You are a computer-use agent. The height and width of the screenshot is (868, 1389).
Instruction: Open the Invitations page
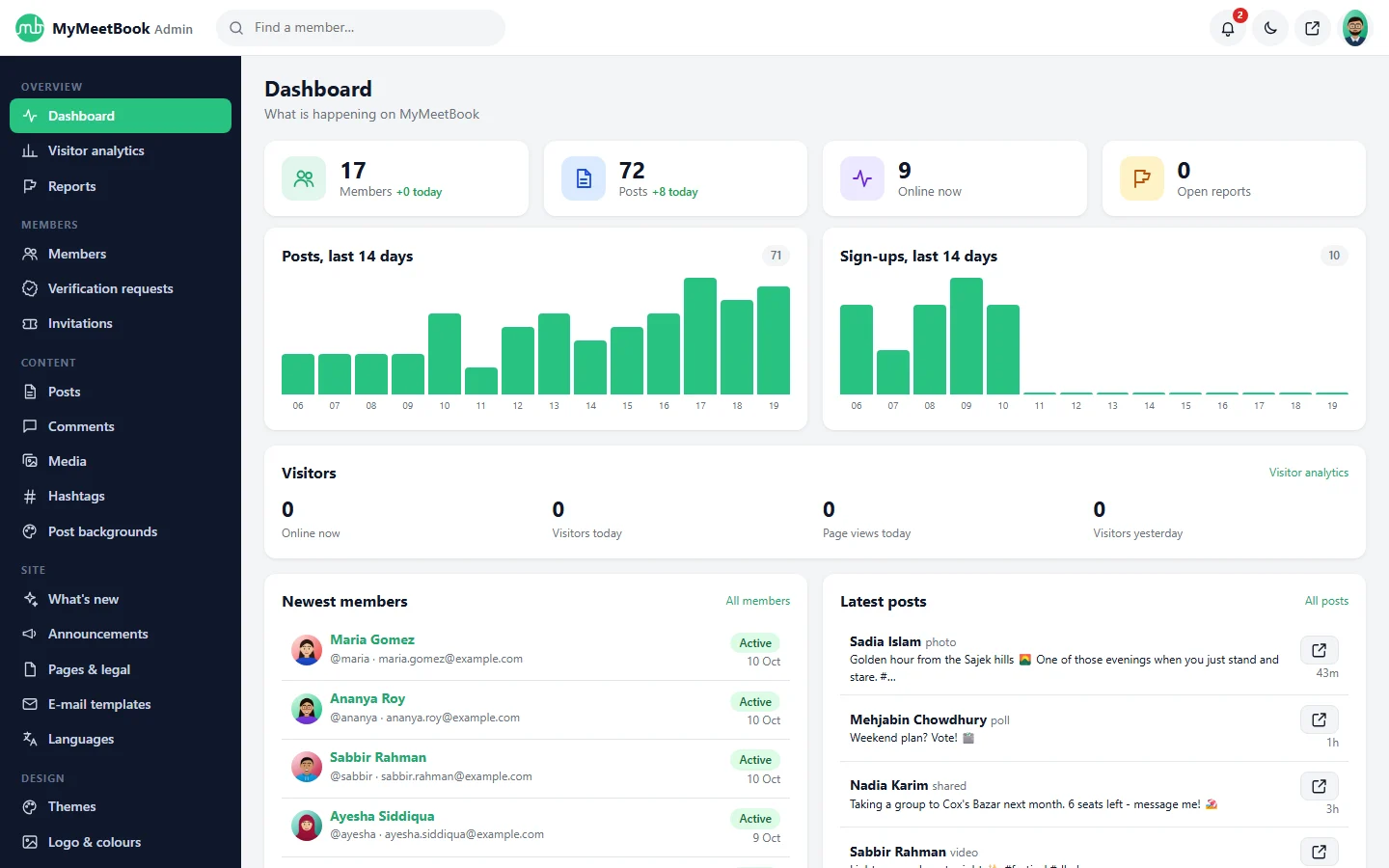121,323
